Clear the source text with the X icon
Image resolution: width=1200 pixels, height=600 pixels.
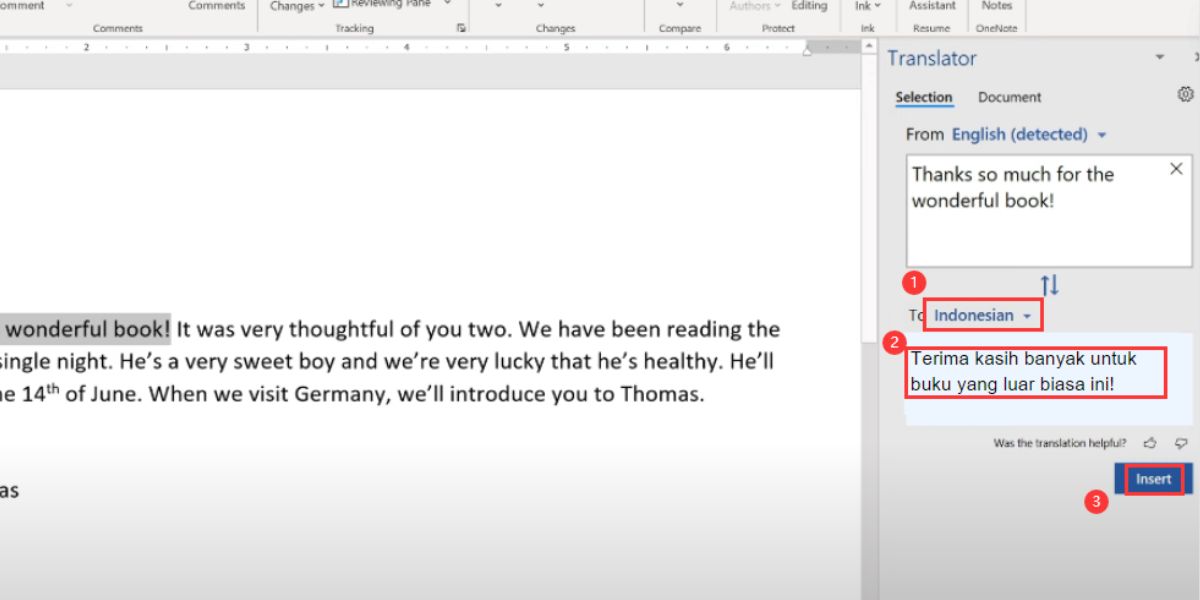click(1176, 168)
